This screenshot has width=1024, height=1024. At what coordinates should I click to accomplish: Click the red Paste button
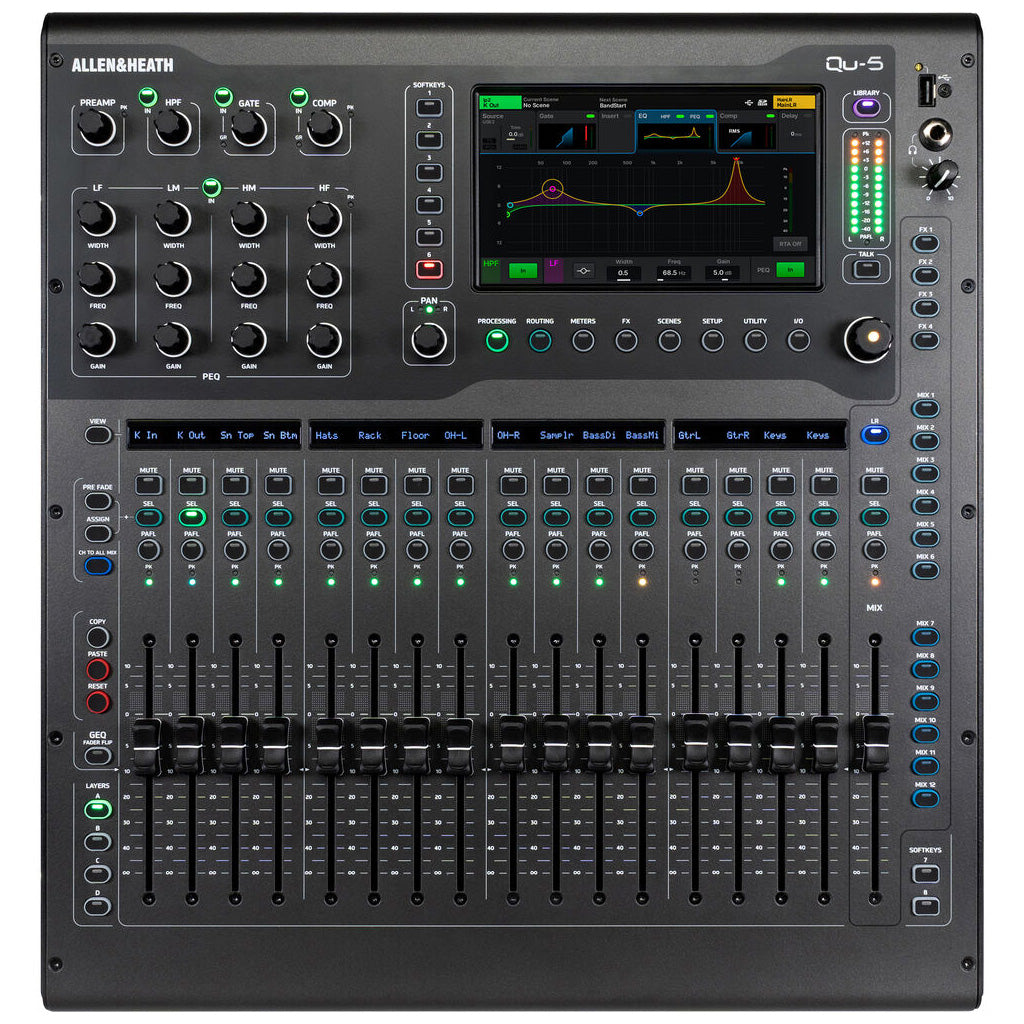(x=98, y=669)
